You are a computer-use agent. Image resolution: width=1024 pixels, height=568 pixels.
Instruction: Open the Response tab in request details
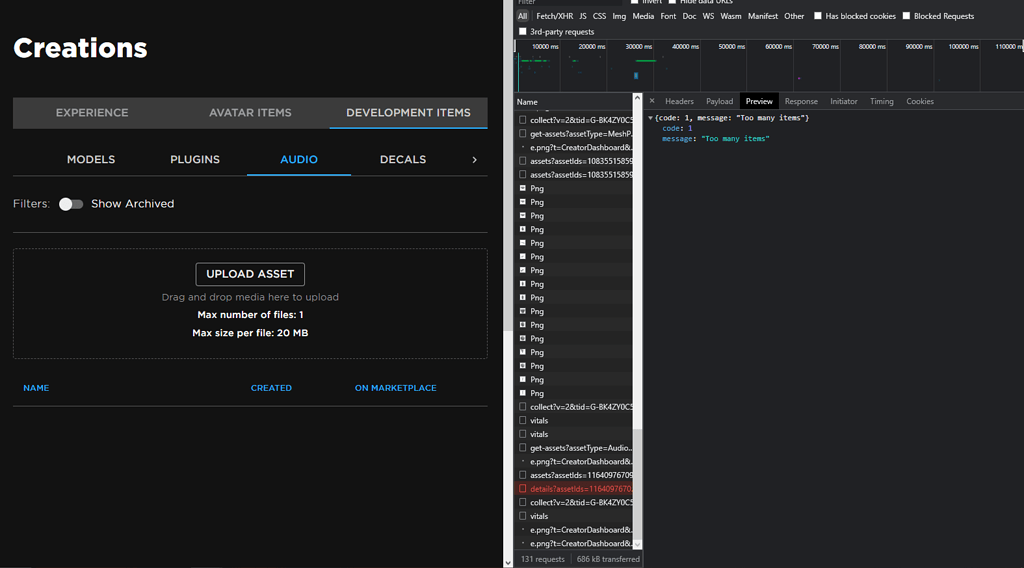801,101
